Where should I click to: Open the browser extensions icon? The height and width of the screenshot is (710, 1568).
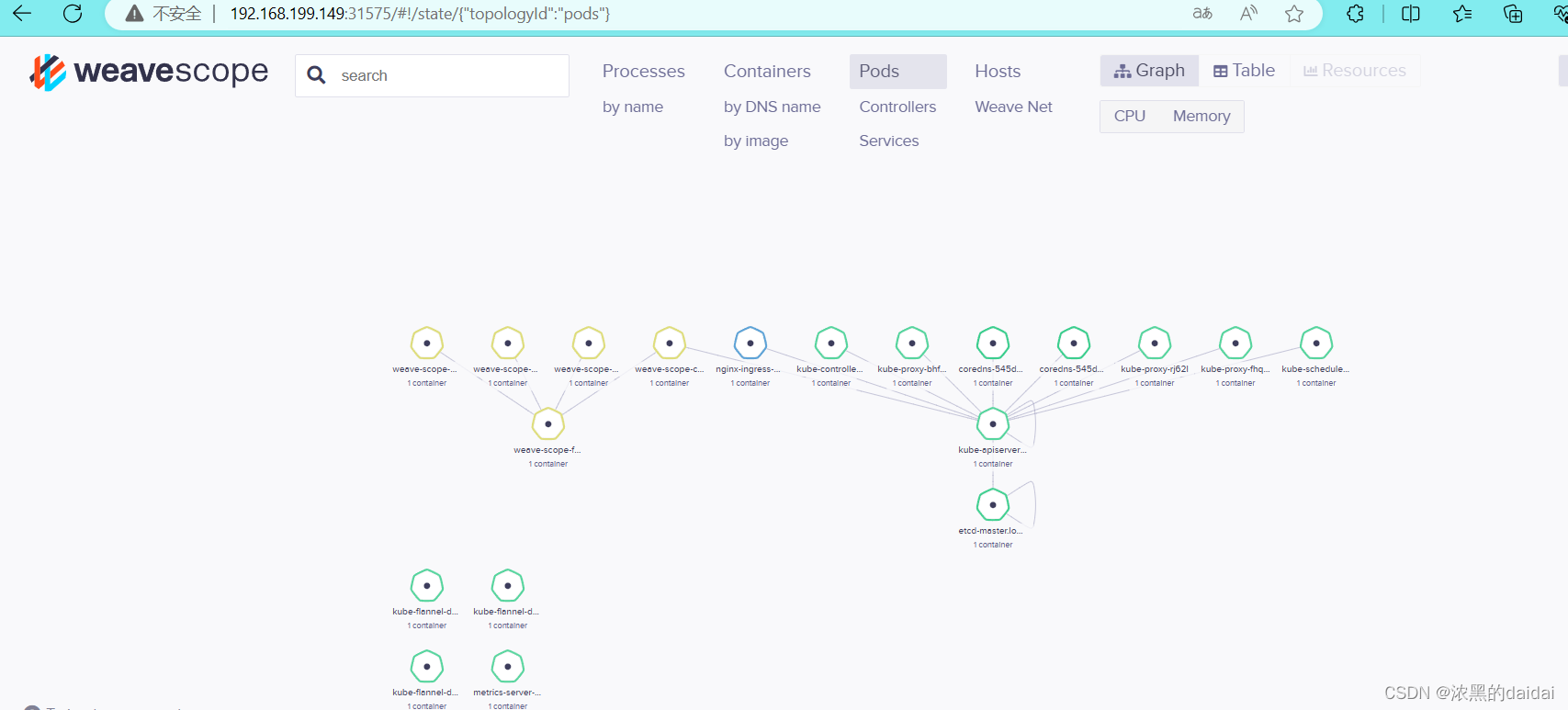[x=1355, y=14]
